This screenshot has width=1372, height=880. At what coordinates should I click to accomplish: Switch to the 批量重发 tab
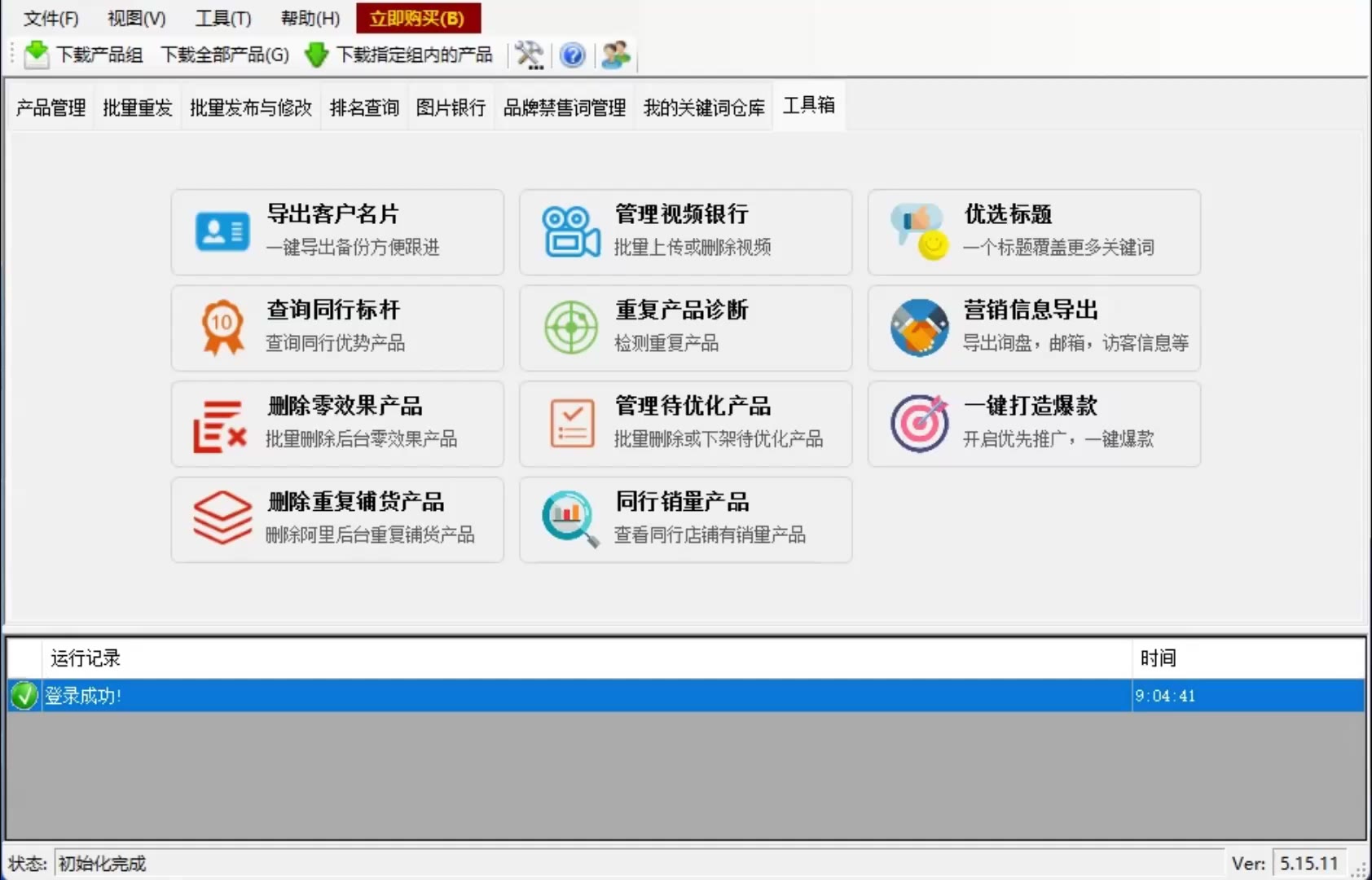(138, 108)
